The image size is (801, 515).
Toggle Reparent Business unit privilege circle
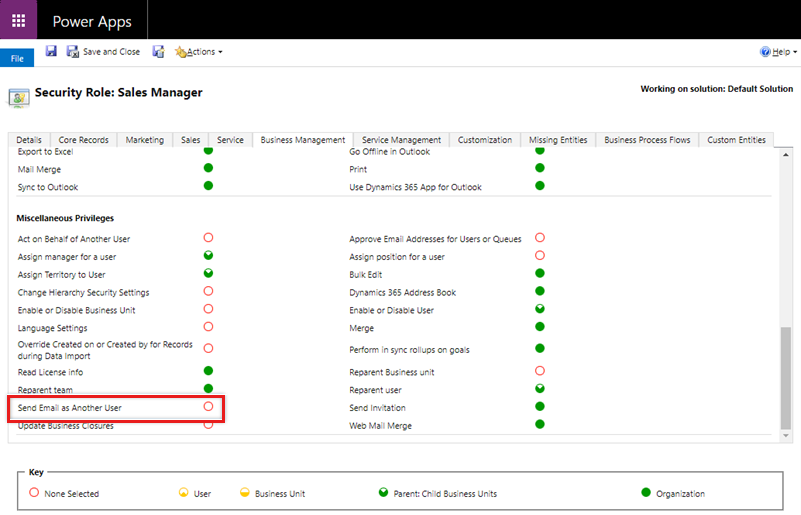click(540, 371)
